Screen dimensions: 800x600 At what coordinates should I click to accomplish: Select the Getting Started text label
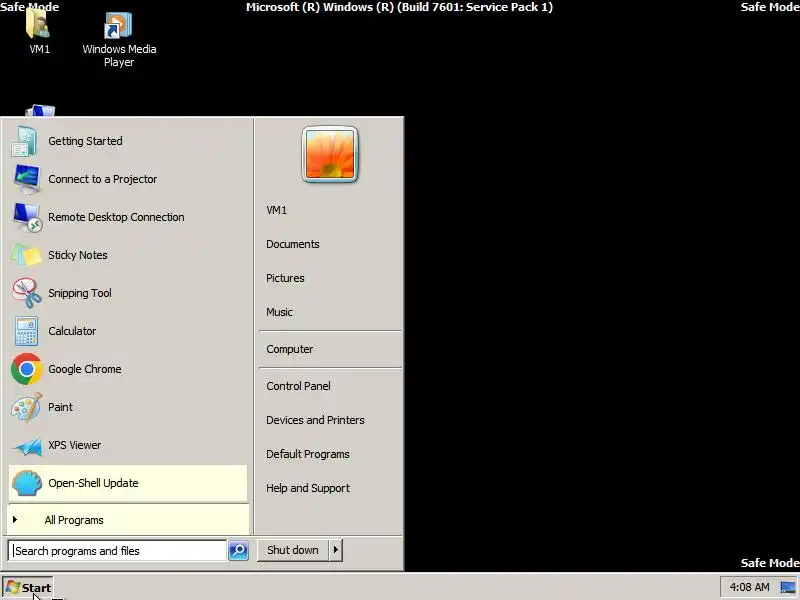click(85, 141)
